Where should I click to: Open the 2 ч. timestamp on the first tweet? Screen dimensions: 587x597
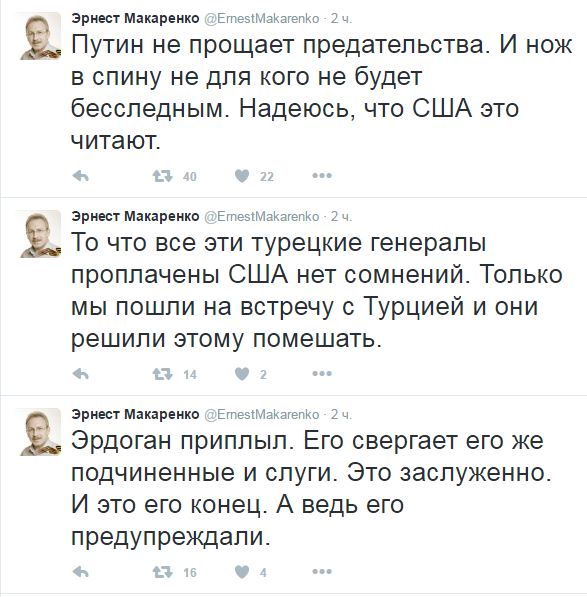341,18
